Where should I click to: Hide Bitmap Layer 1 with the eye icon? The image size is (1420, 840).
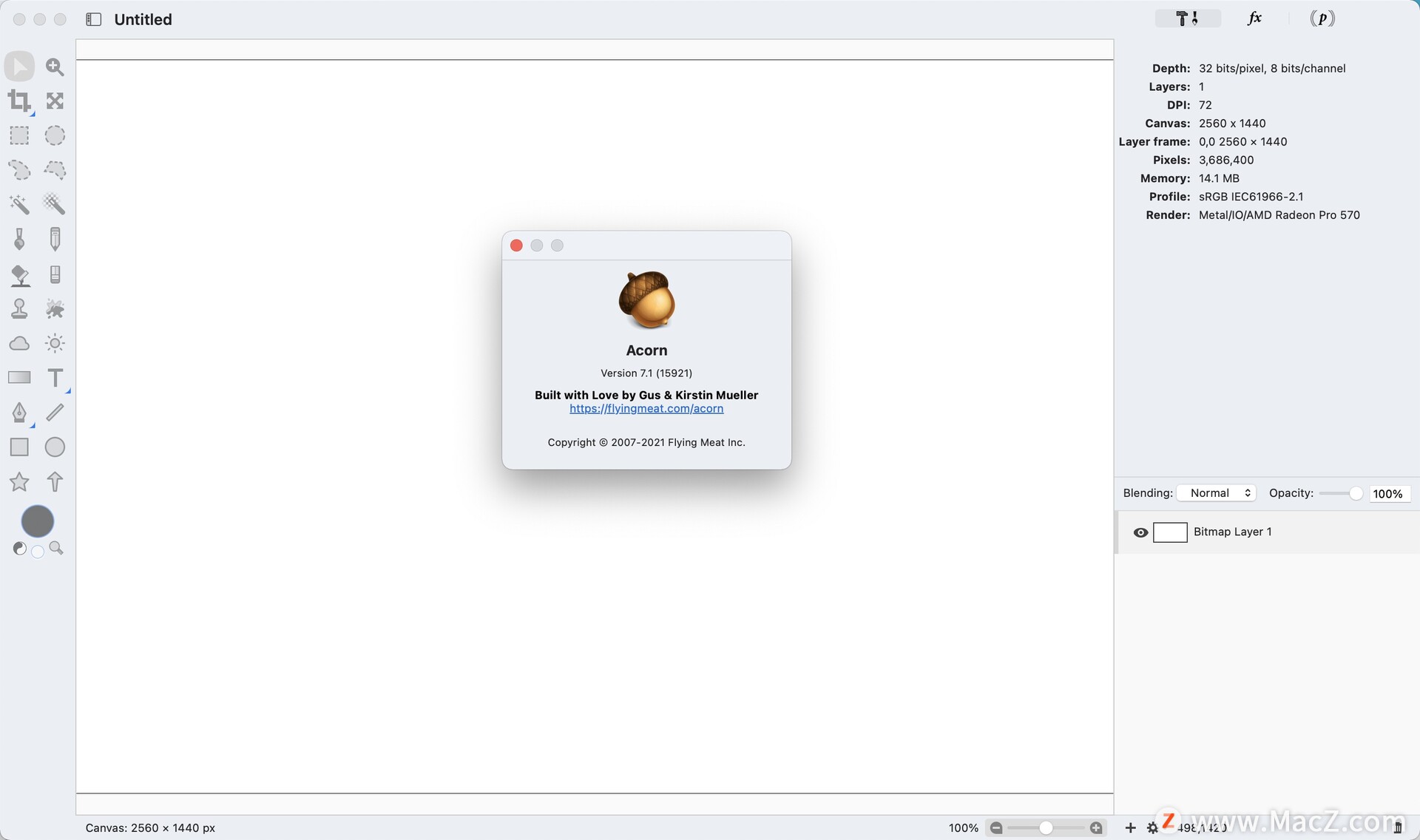coord(1140,532)
